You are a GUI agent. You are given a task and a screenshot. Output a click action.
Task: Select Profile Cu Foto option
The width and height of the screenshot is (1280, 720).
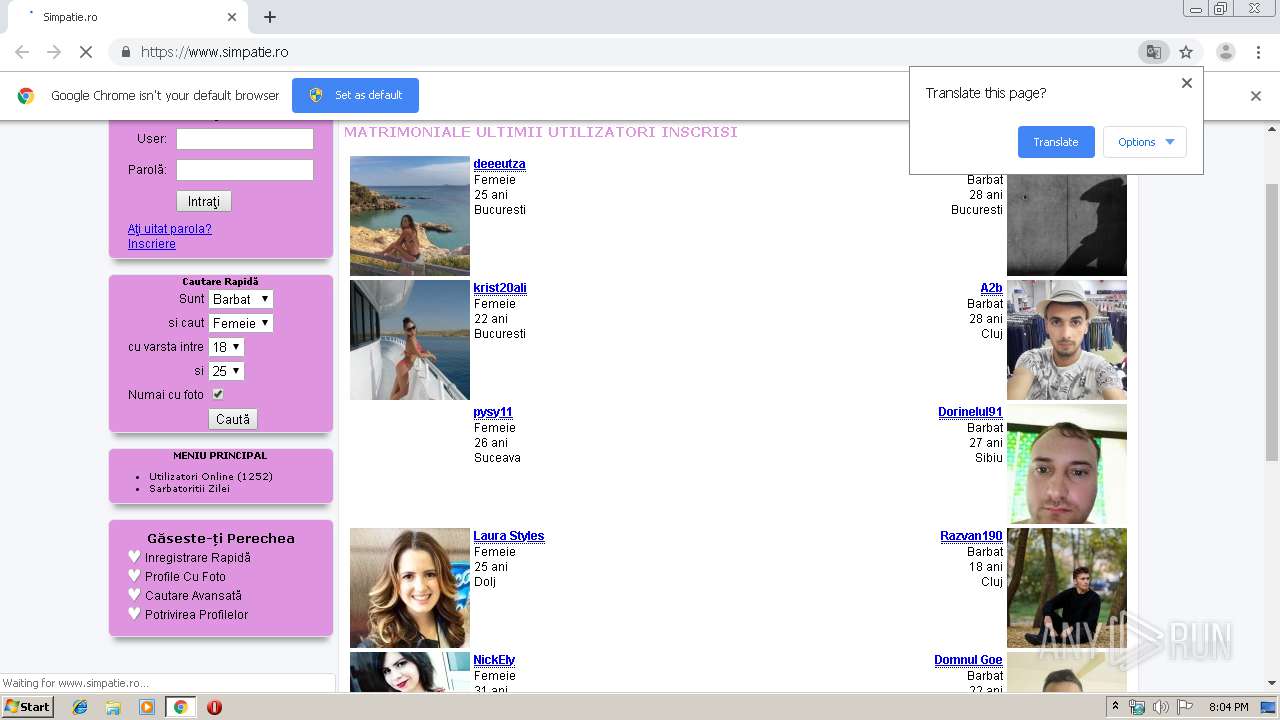coord(186,577)
